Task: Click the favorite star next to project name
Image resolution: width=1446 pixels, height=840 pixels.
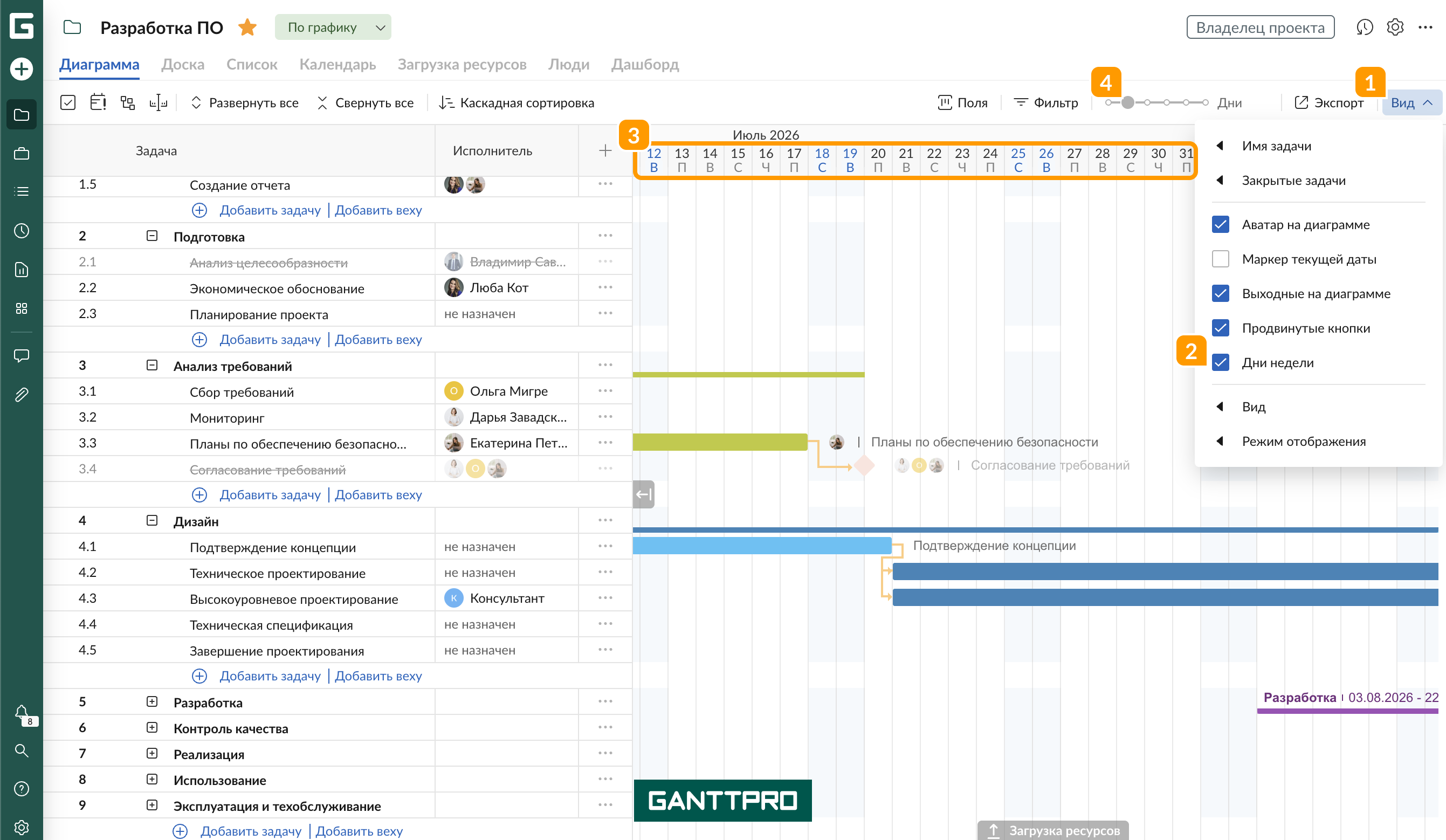Action: (x=247, y=27)
